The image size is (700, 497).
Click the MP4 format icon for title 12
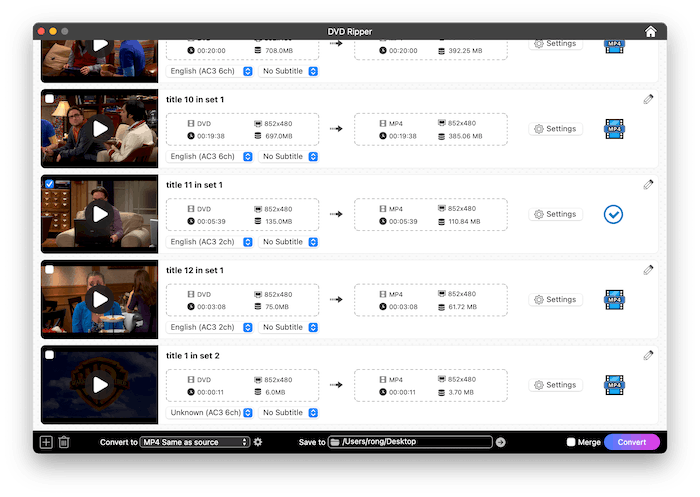point(613,299)
